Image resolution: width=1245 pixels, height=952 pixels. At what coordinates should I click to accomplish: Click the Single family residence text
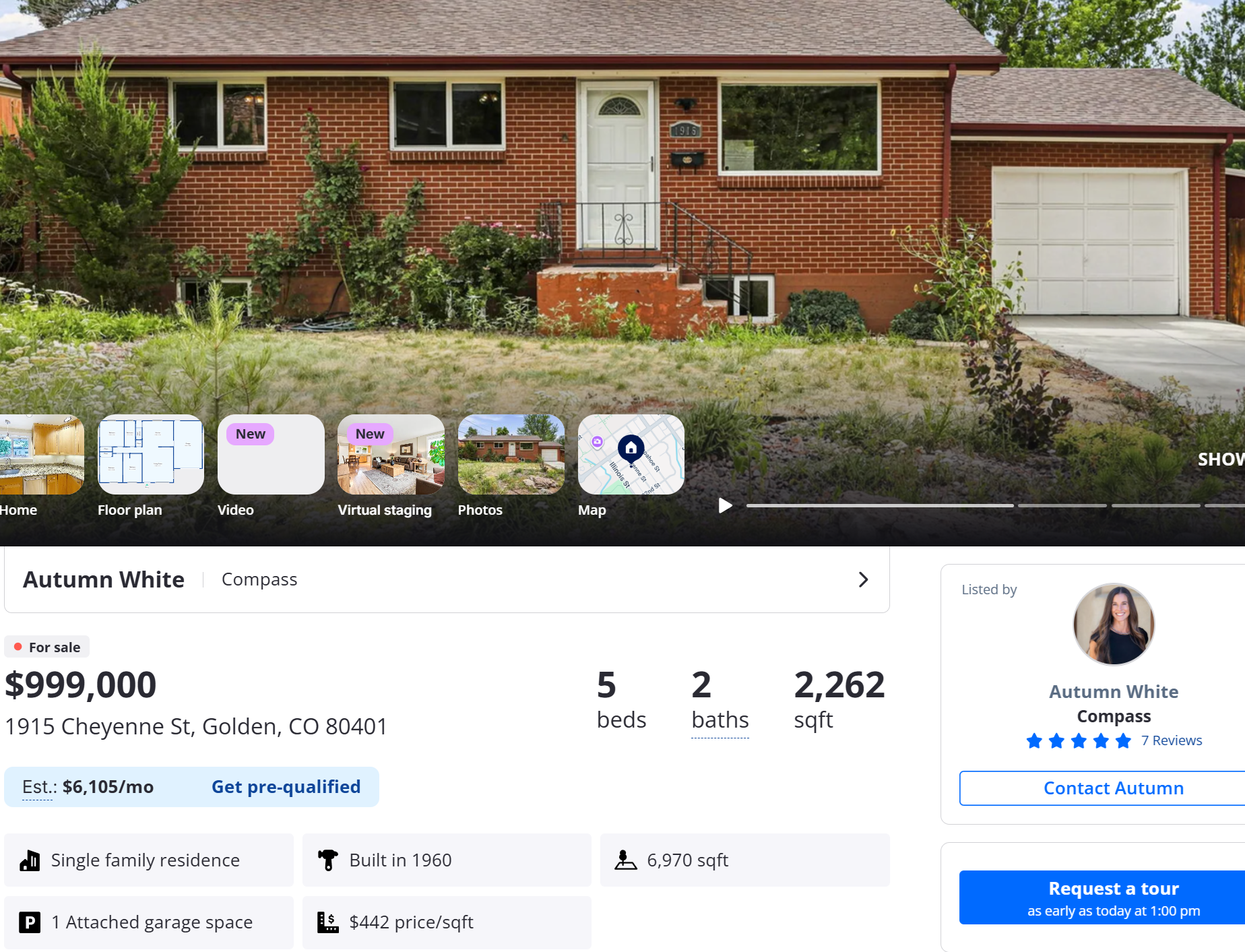click(x=146, y=860)
